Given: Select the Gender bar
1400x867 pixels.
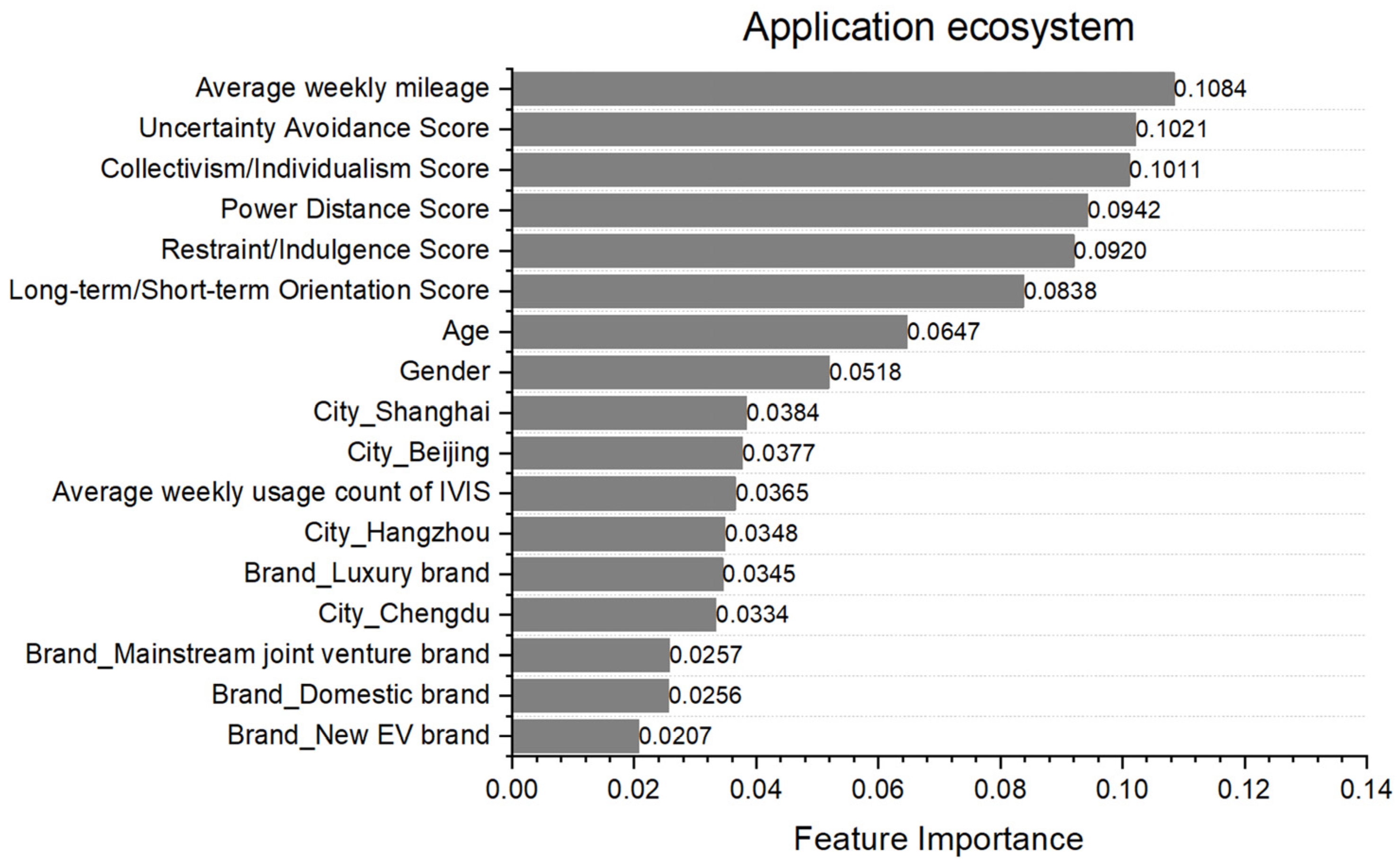Looking at the screenshot, I should click(x=670, y=372).
